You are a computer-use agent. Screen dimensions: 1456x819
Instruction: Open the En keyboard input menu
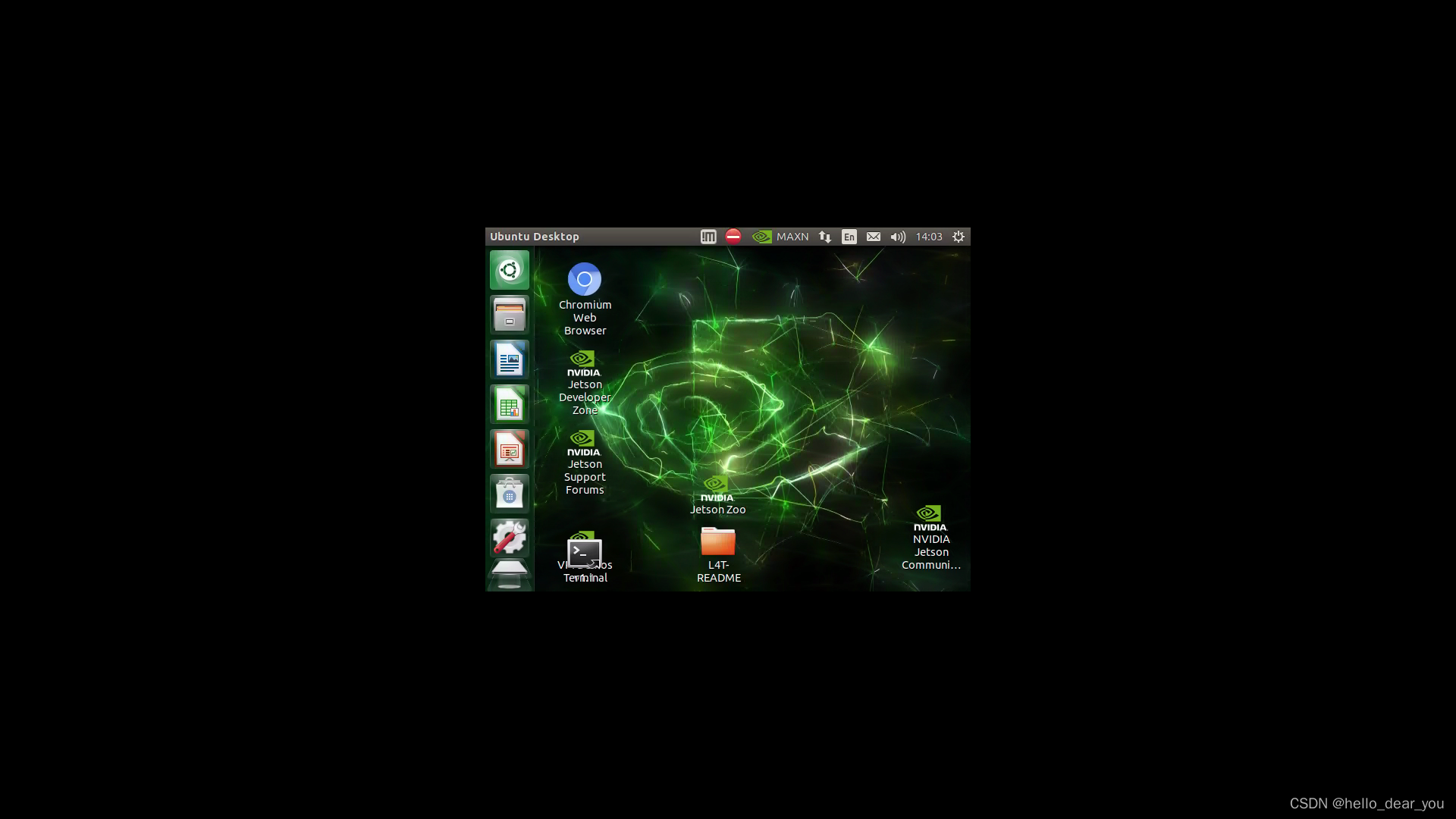click(849, 237)
